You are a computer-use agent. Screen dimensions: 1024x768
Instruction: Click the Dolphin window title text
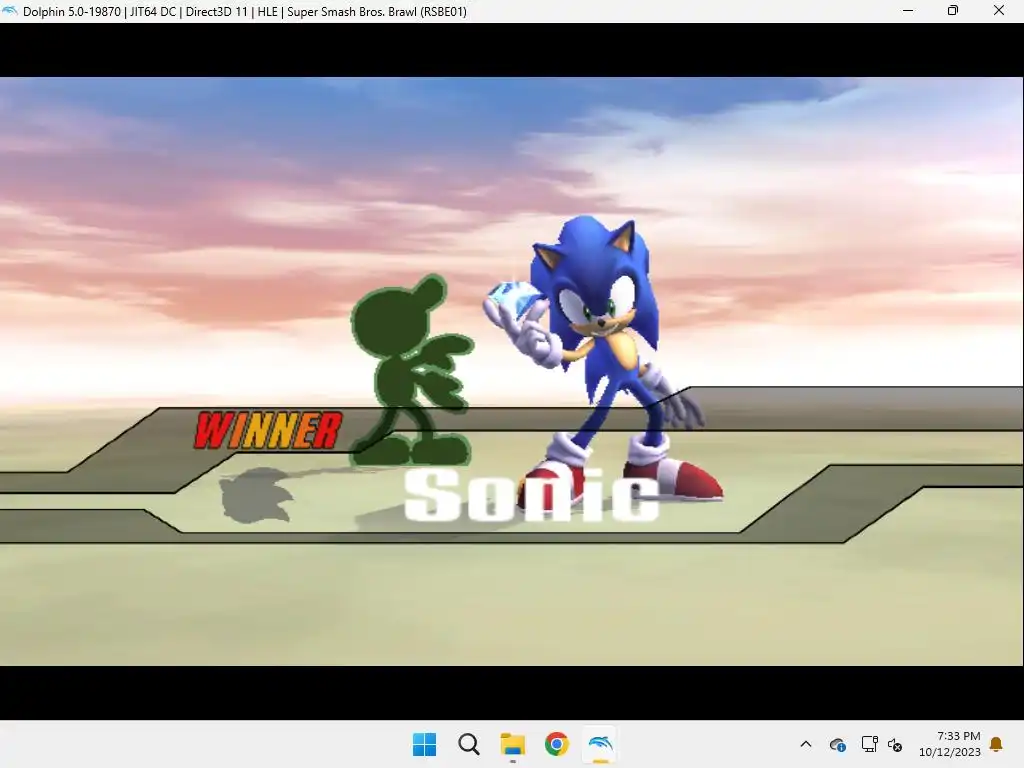coord(245,12)
